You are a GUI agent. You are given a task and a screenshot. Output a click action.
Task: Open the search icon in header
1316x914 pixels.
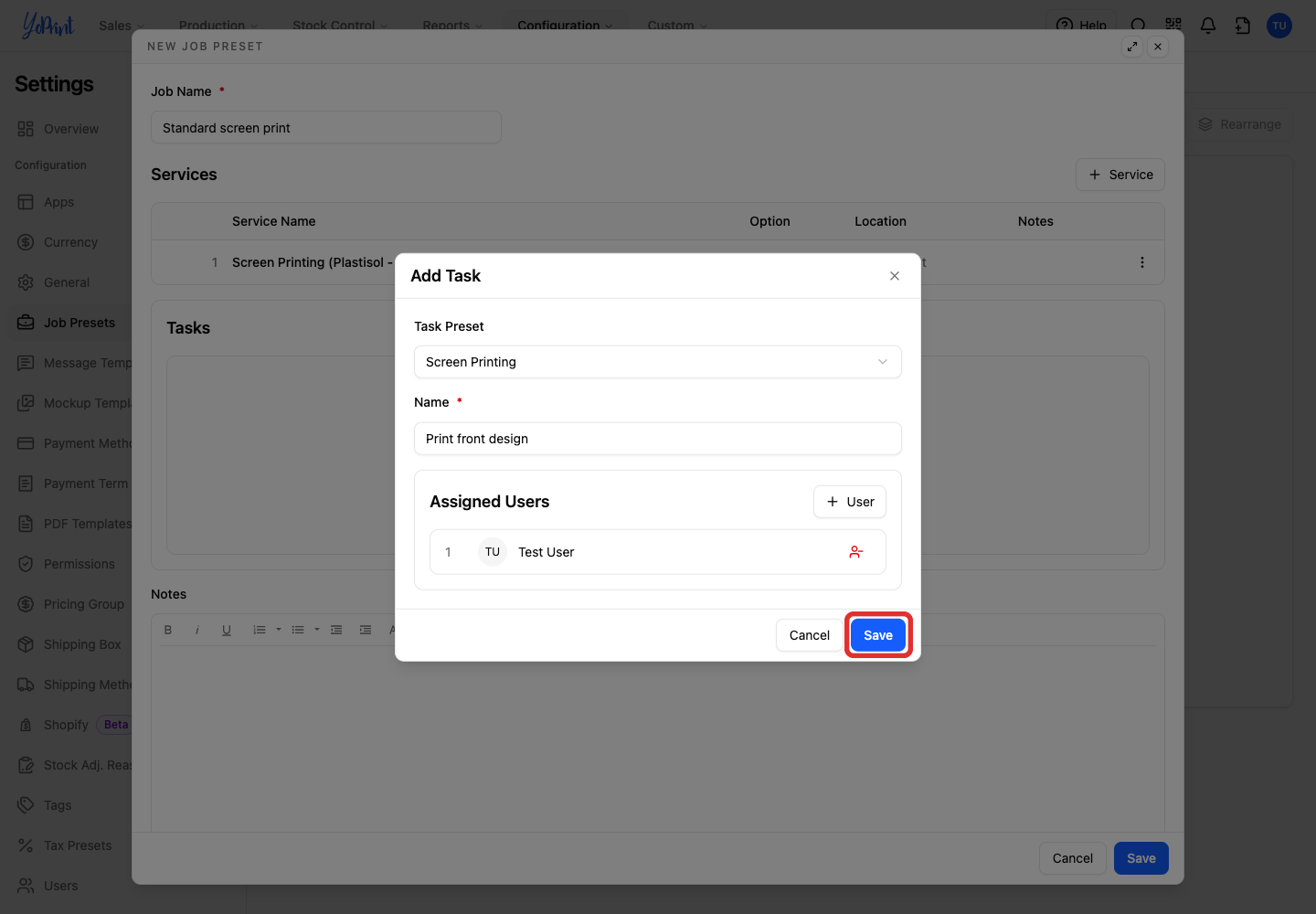point(1138,26)
